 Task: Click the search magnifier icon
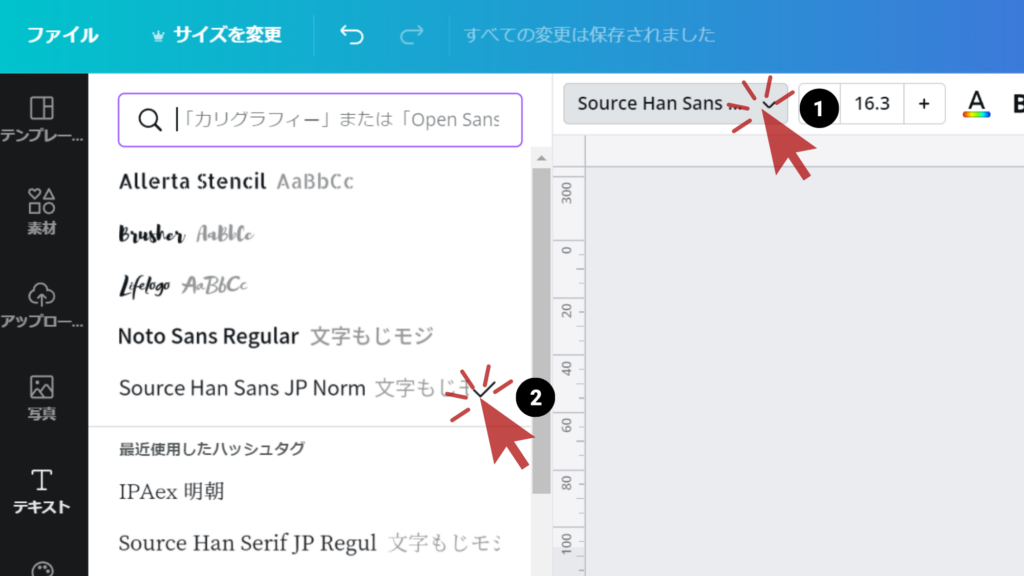pyautogui.click(x=150, y=120)
